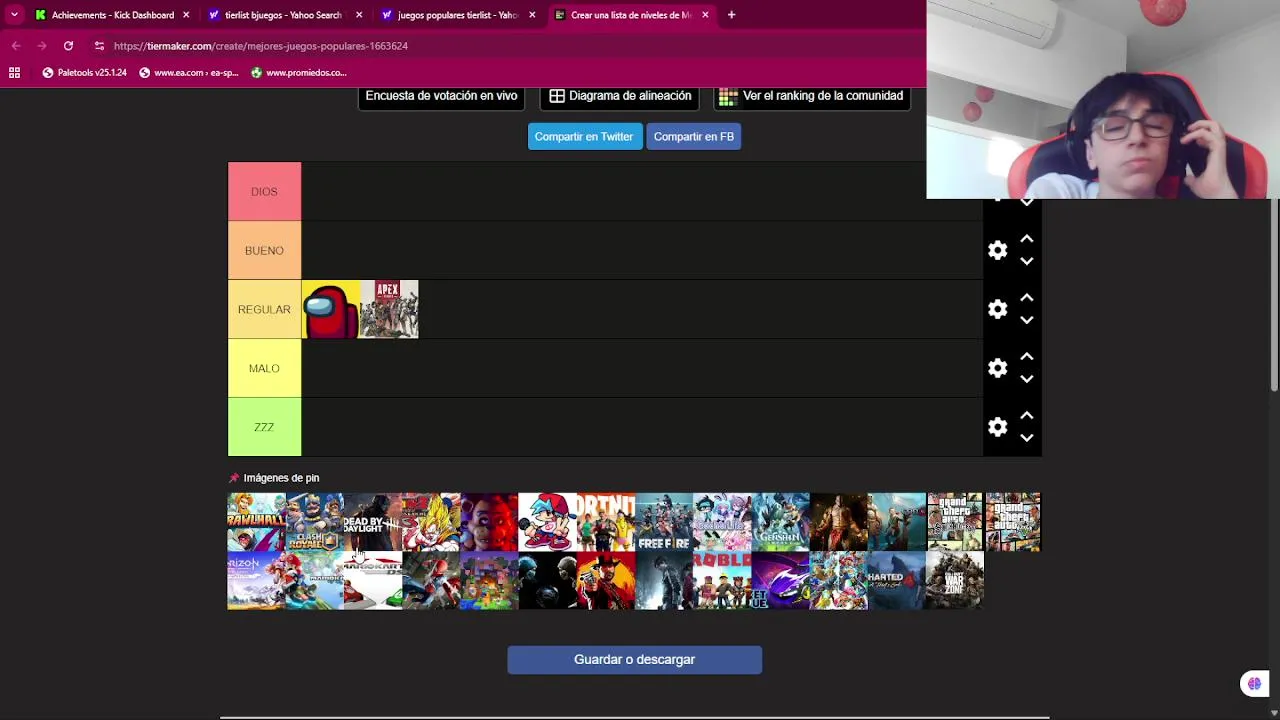
Task: Select the Red Dead Redemption thumbnail
Action: [x=605, y=580]
